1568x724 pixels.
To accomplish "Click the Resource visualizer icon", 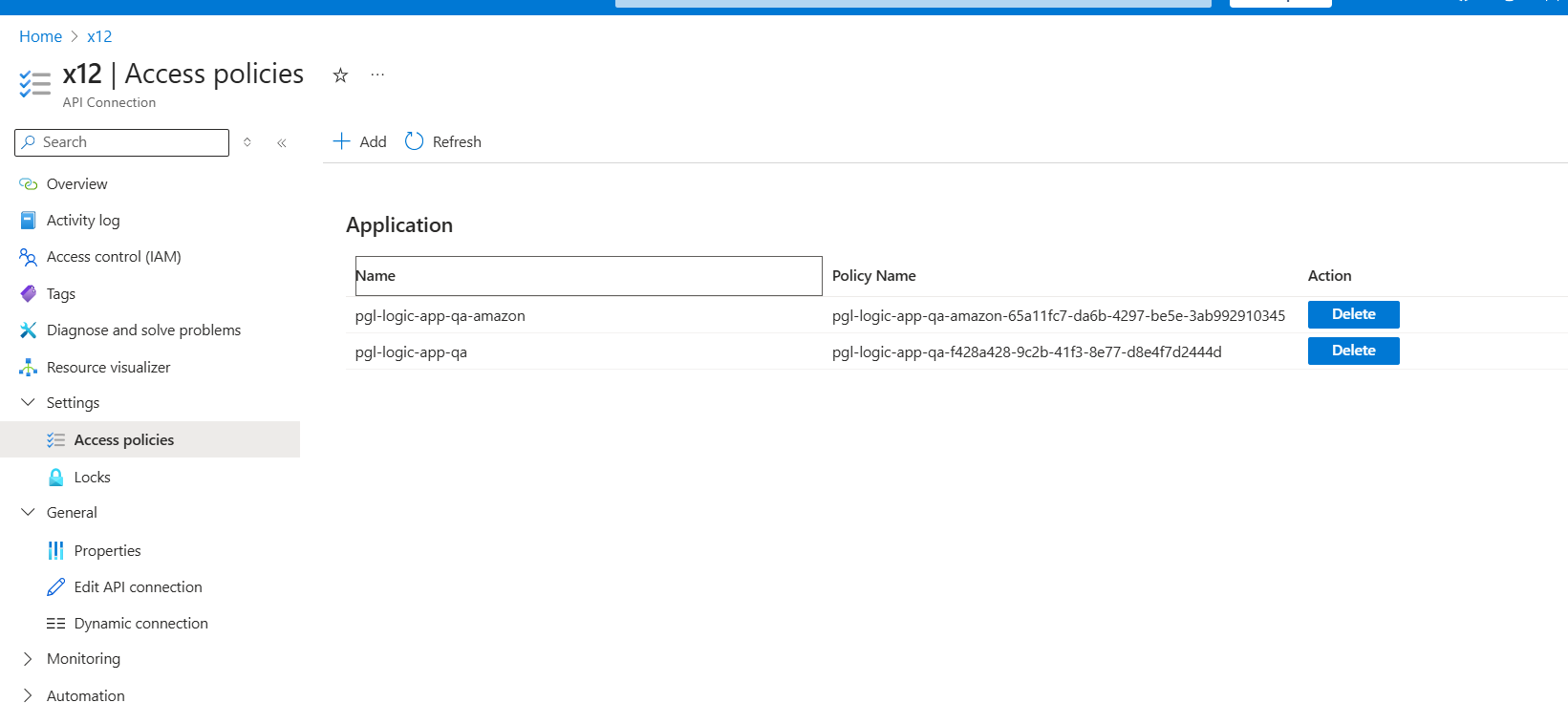I will pos(29,367).
